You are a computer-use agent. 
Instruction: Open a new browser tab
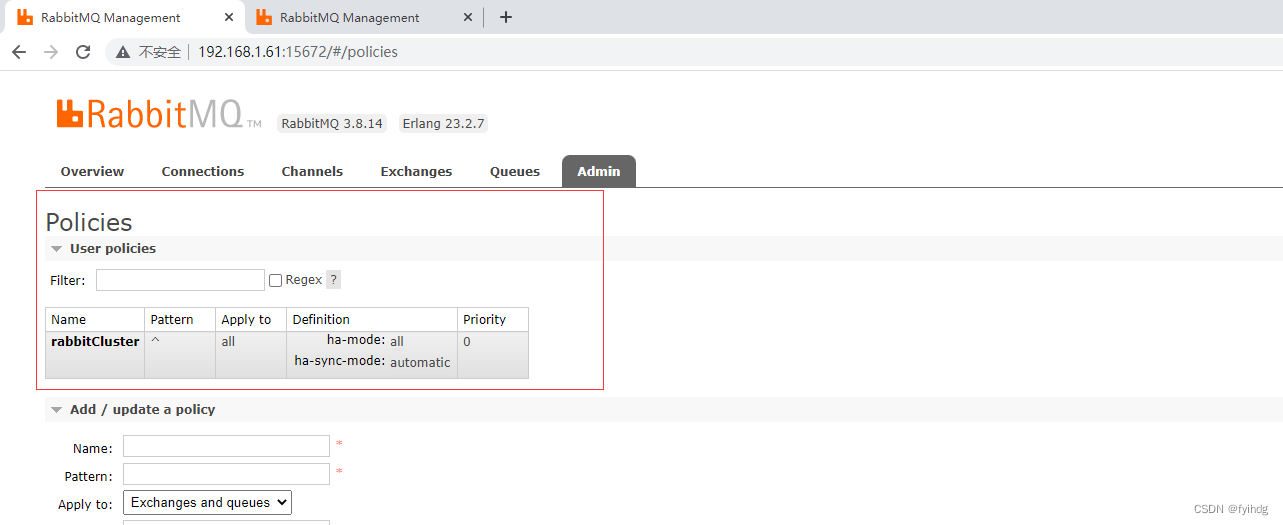(x=506, y=17)
